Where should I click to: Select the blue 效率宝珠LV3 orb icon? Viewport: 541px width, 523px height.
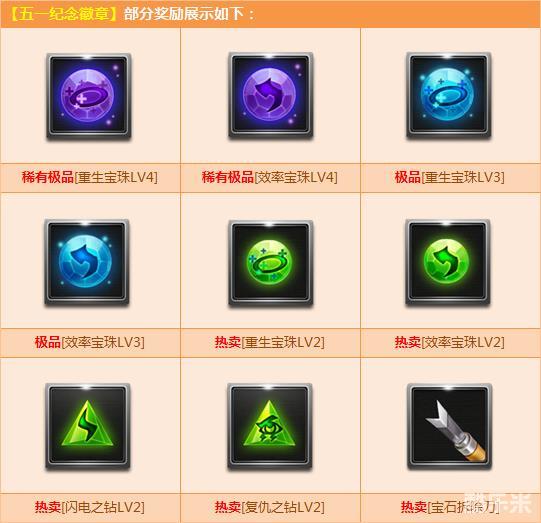pyautogui.click(x=87, y=263)
